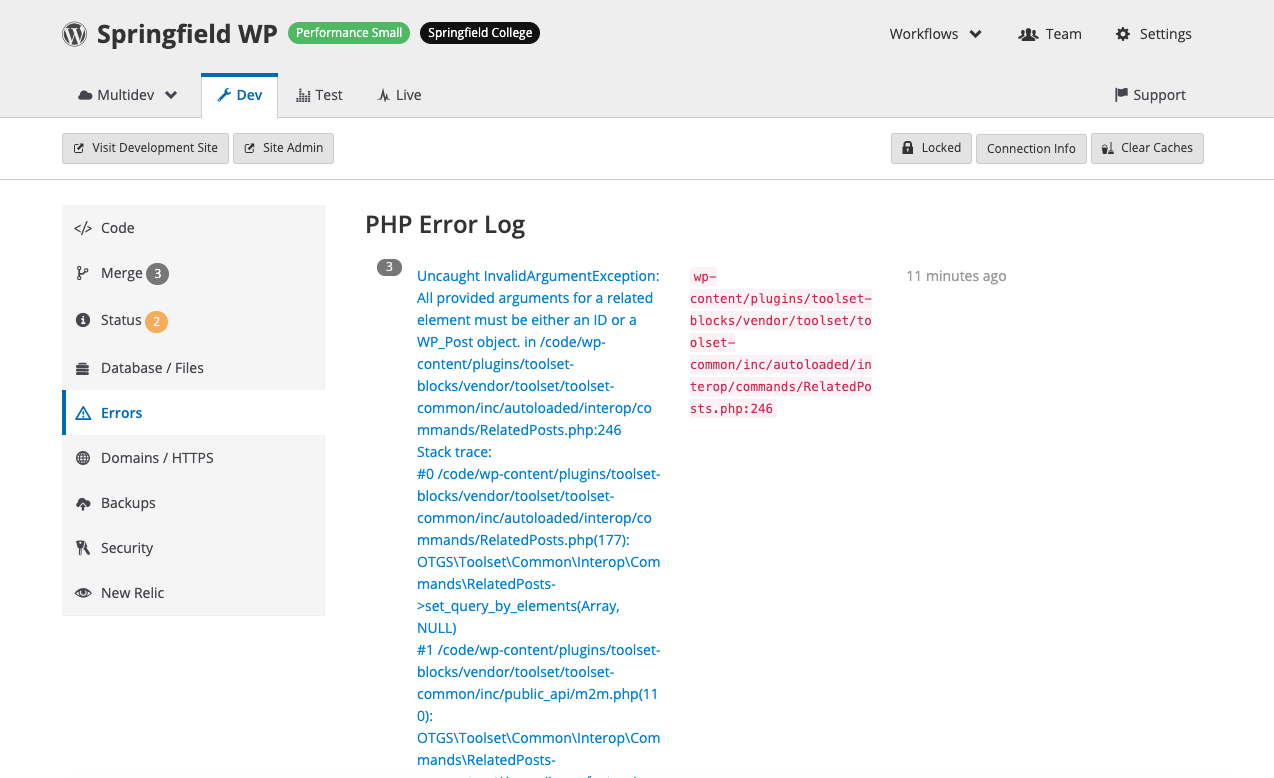
Task: Click the New Relic eye icon
Action: (x=83, y=593)
